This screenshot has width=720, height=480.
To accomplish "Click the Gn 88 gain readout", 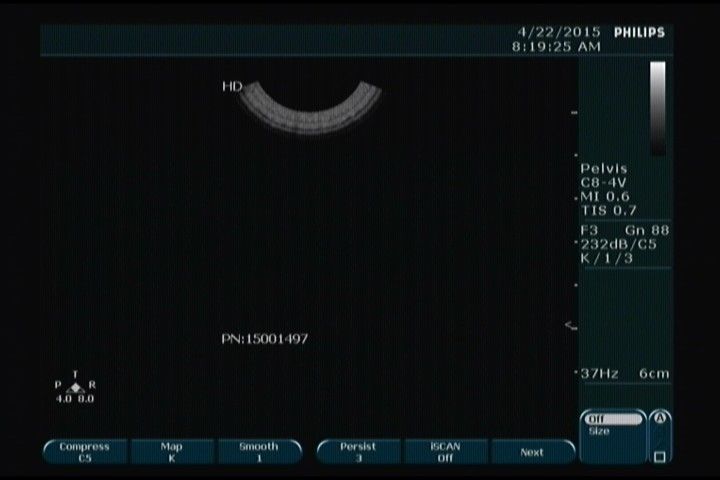I will [646, 229].
